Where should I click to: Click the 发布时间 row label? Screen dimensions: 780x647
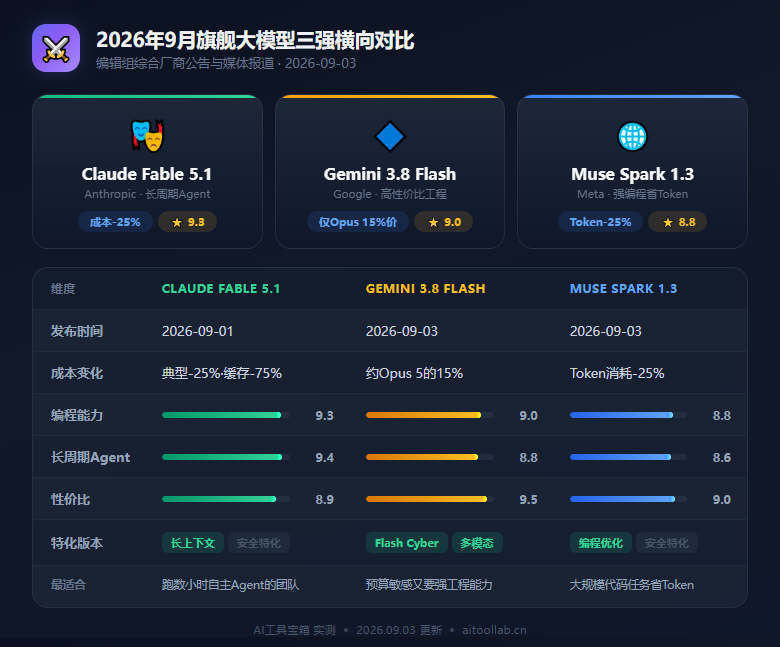pyautogui.click(x=77, y=331)
